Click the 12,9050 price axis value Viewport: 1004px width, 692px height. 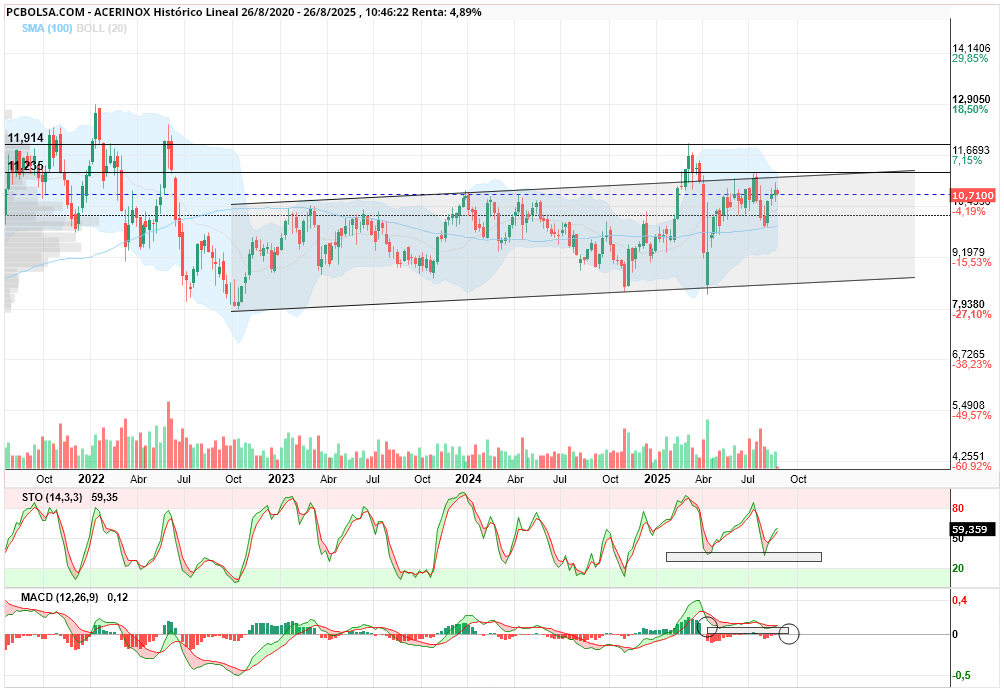point(971,99)
